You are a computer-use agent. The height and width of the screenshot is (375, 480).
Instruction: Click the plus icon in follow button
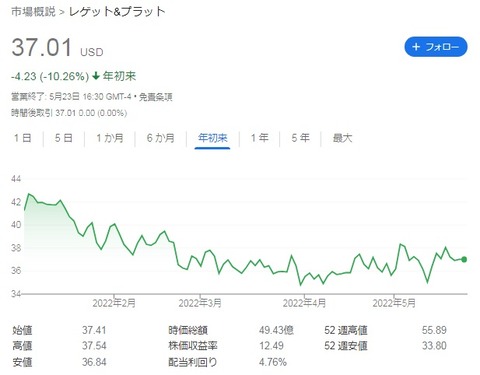[x=416, y=47]
